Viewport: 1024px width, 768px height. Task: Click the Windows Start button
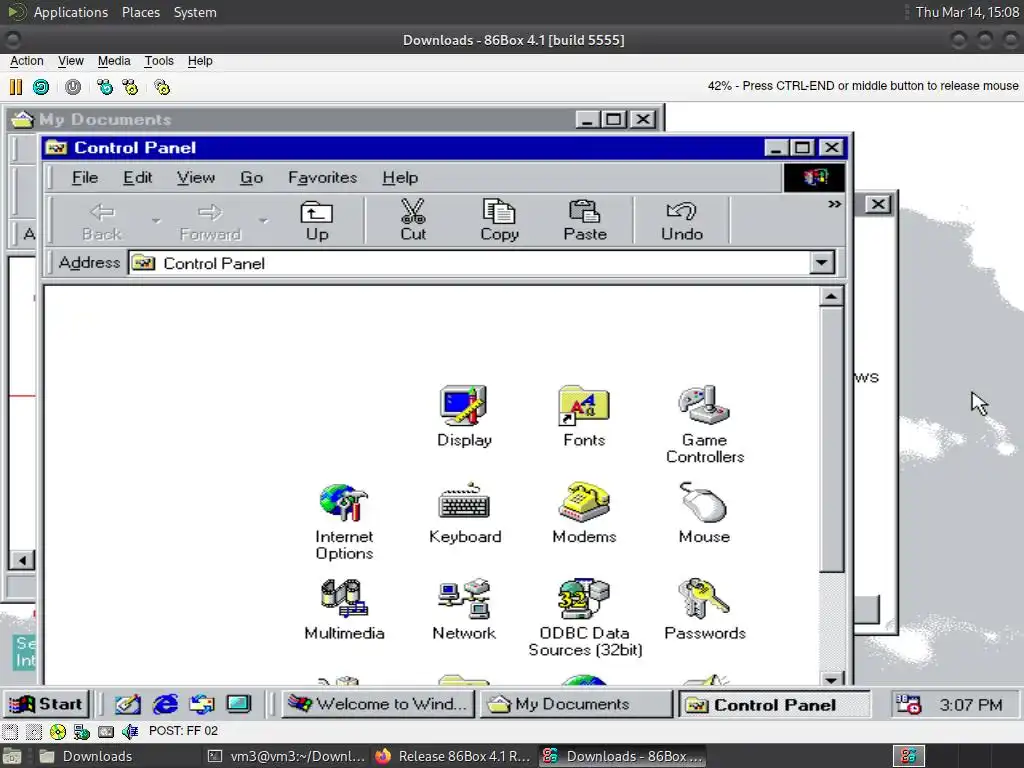click(x=46, y=704)
